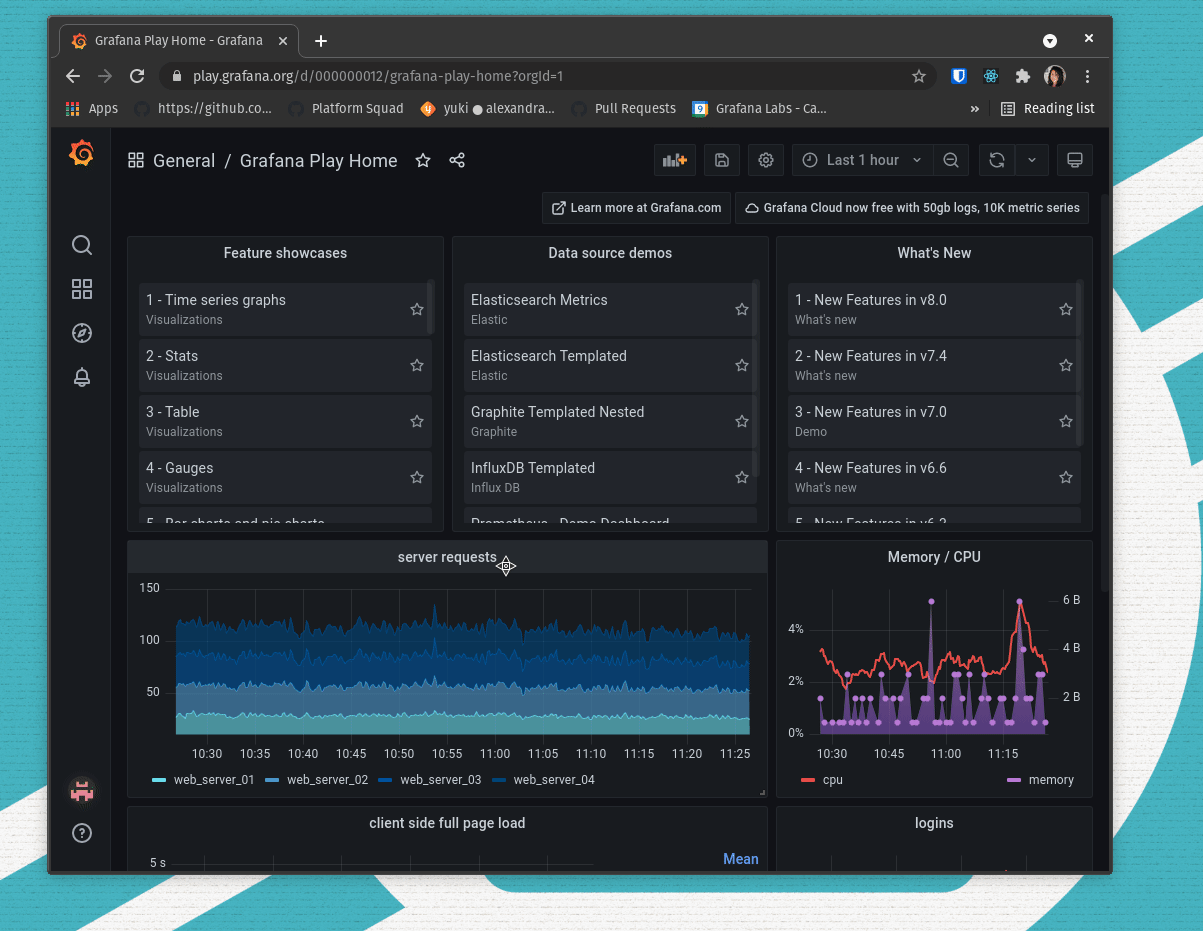Star the Grafana Play Home dashboard
The width and height of the screenshot is (1203, 931).
coord(422,160)
